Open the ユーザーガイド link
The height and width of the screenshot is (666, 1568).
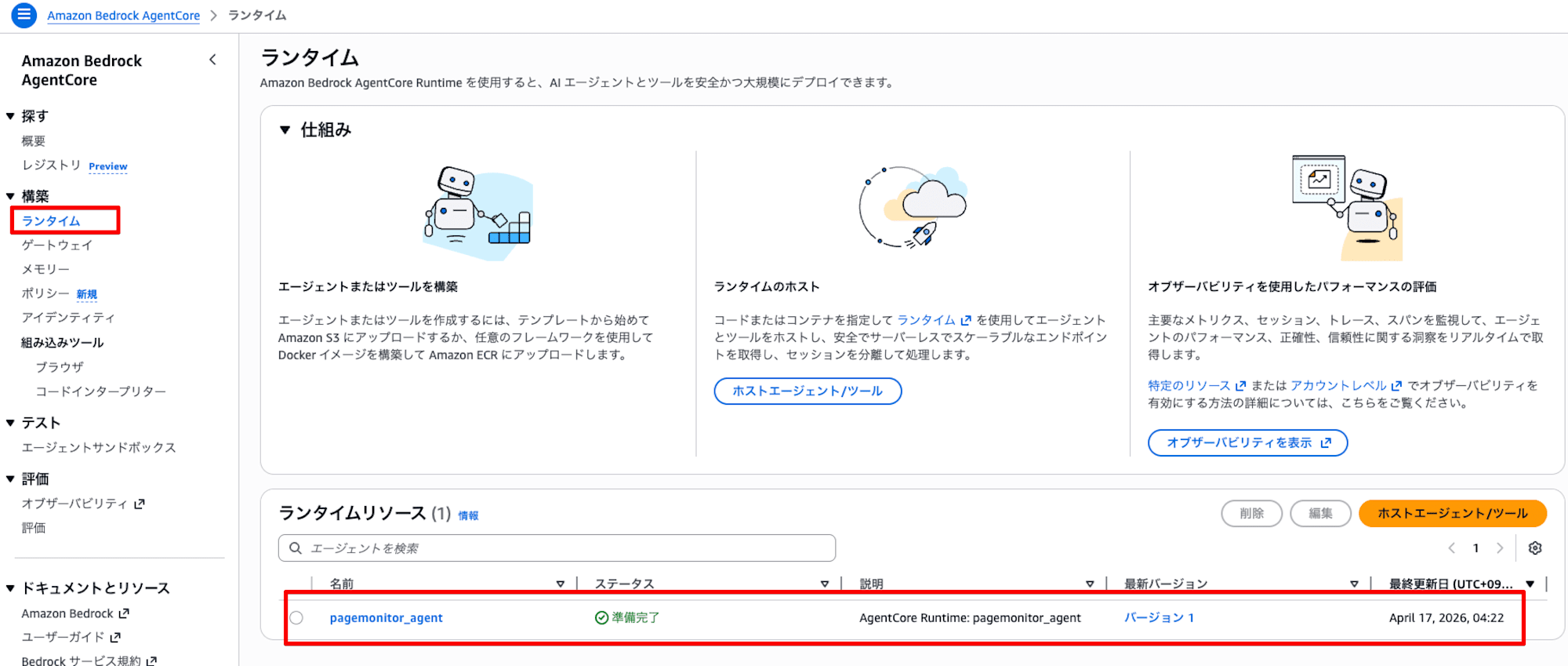[x=63, y=637]
